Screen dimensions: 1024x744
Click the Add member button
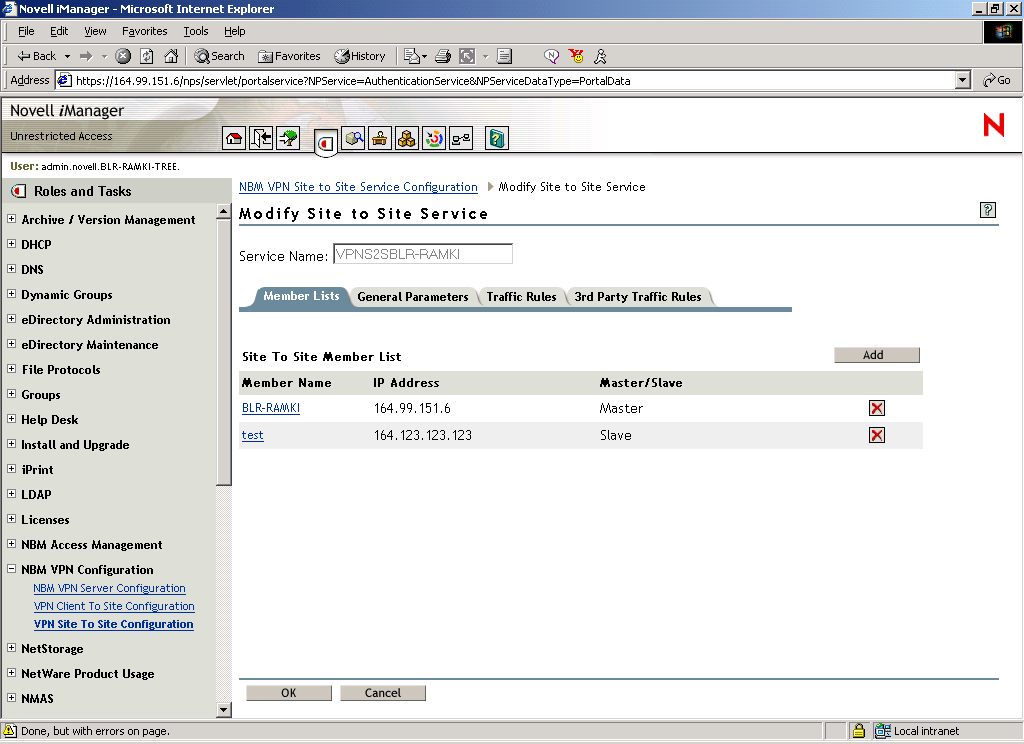click(876, 355)
